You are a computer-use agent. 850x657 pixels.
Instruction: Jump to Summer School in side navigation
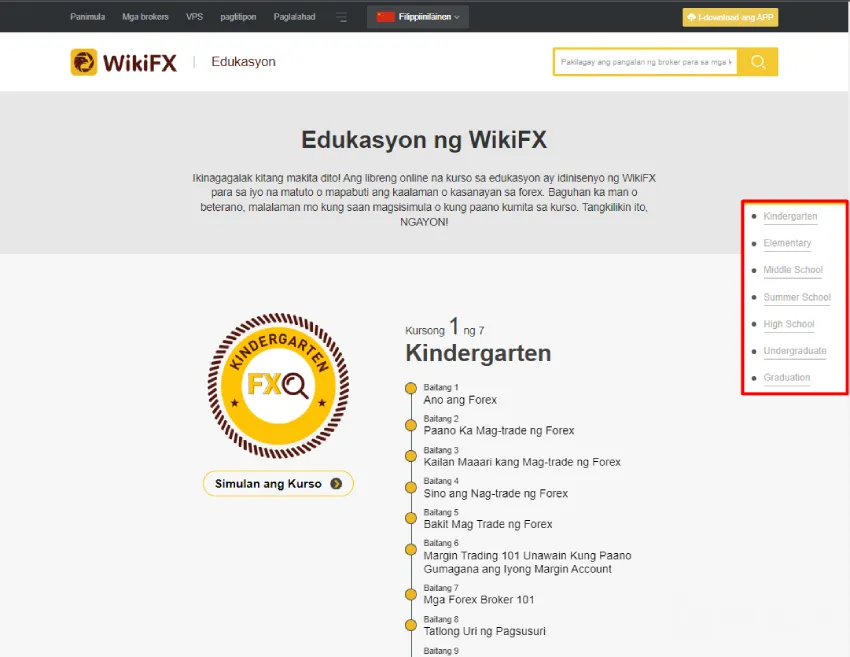(797, 297)
